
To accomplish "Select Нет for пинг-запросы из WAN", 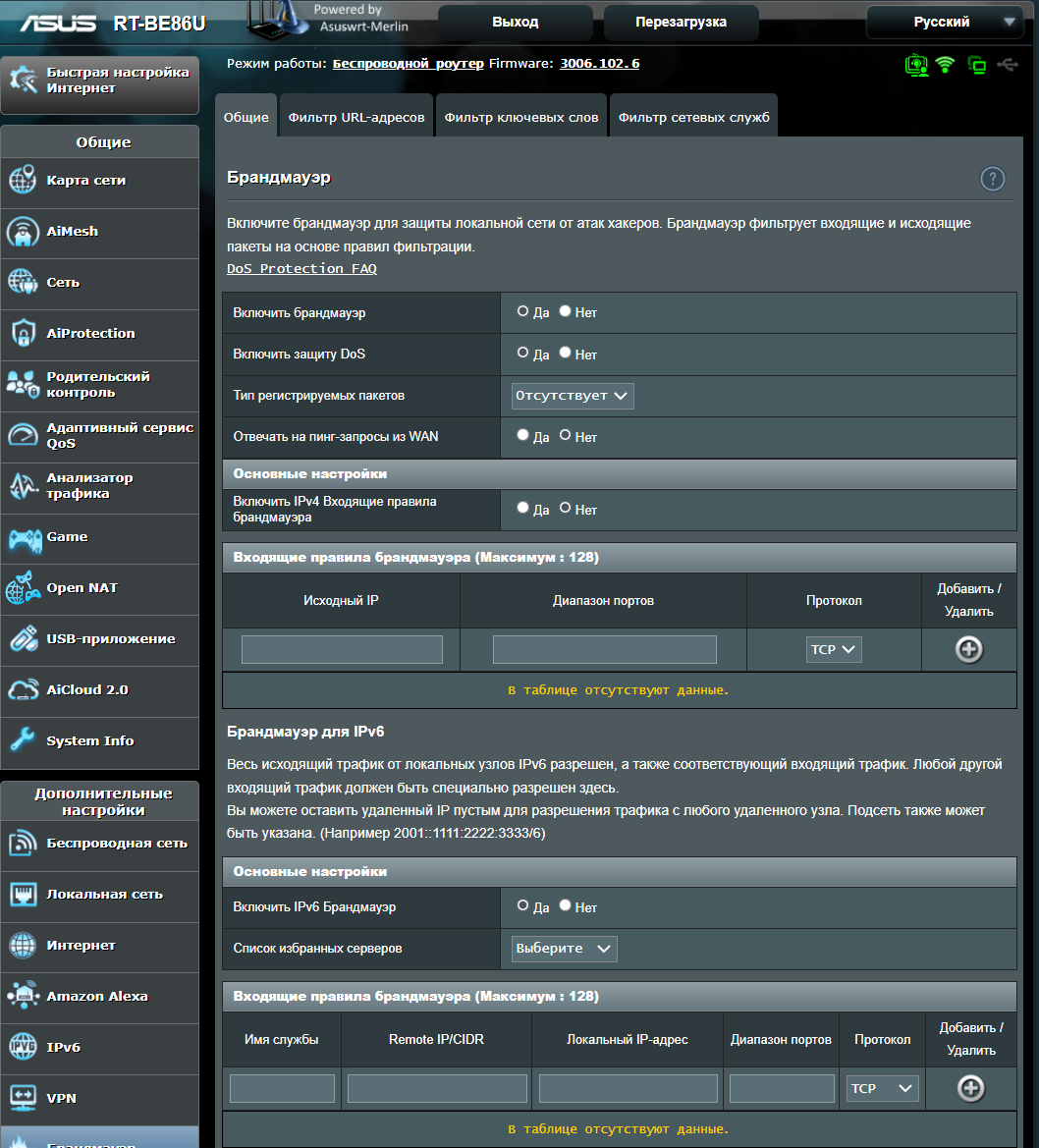I will point(566,435).
